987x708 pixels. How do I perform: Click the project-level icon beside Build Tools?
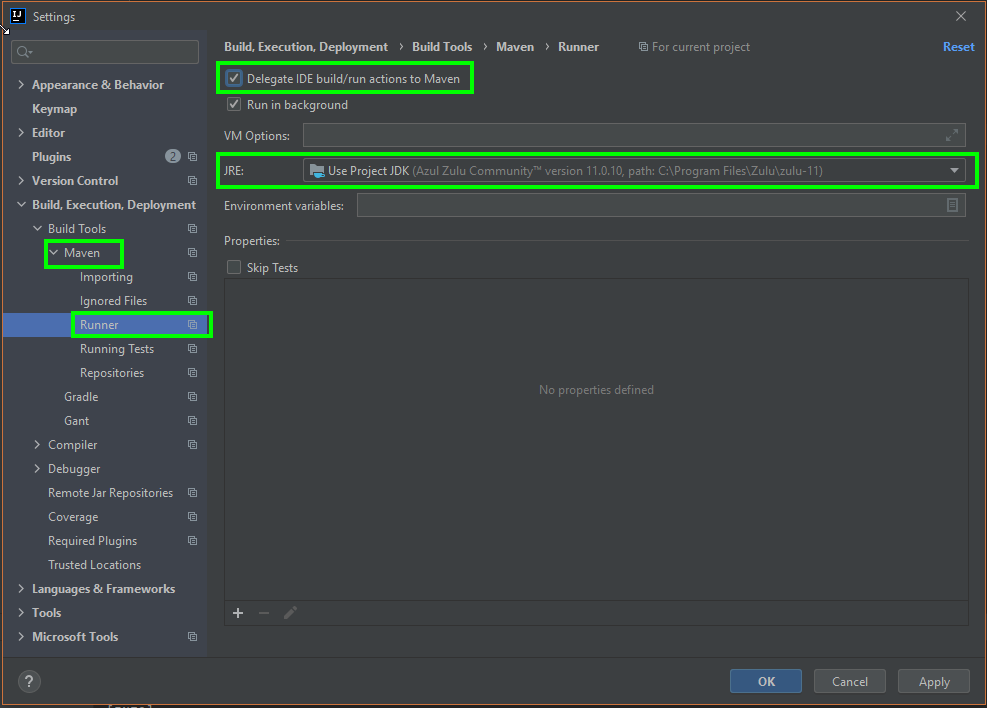193,228
